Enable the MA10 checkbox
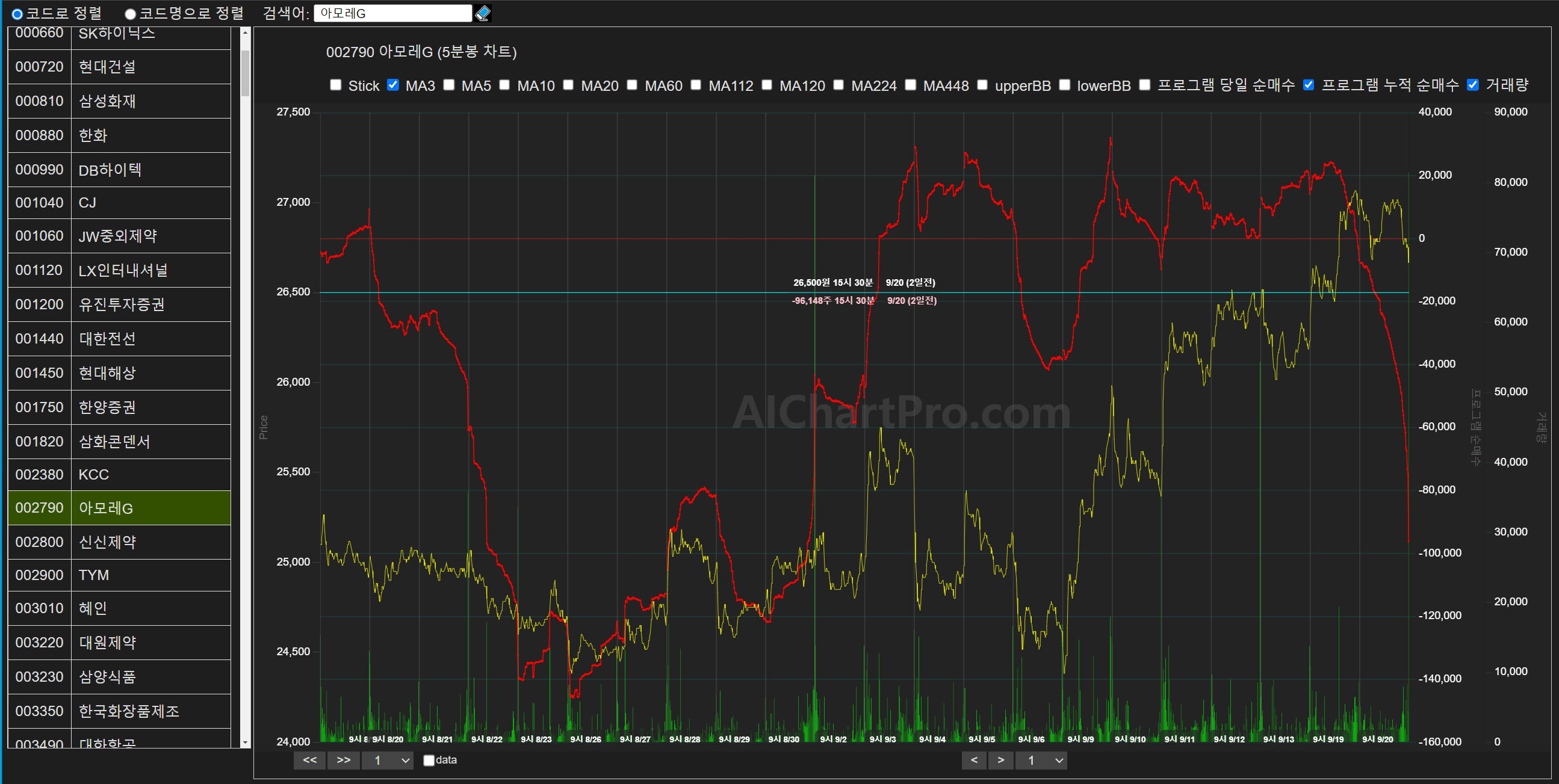The width and height of the screenshot is (1559, 784). tap(504, 85)
